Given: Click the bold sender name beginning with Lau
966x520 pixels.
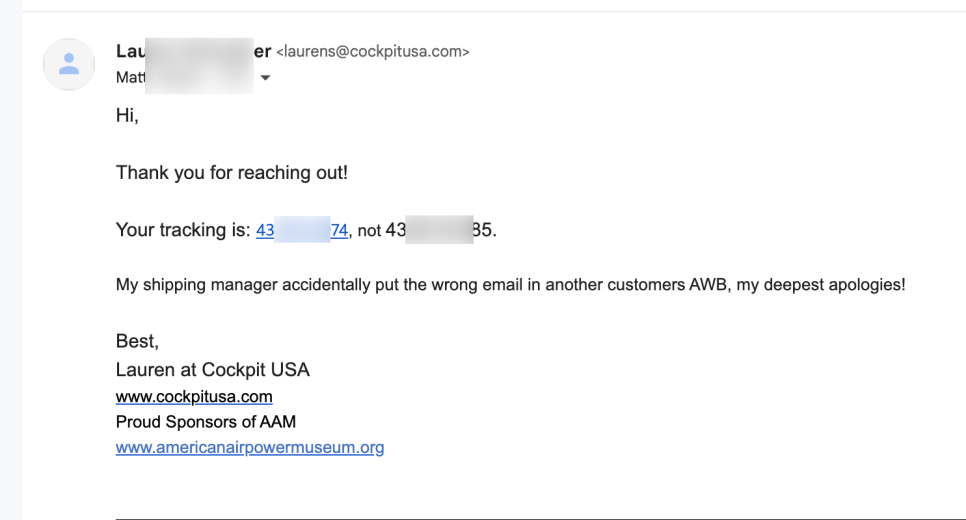Looking at the screenshot, I should [193, 51].
